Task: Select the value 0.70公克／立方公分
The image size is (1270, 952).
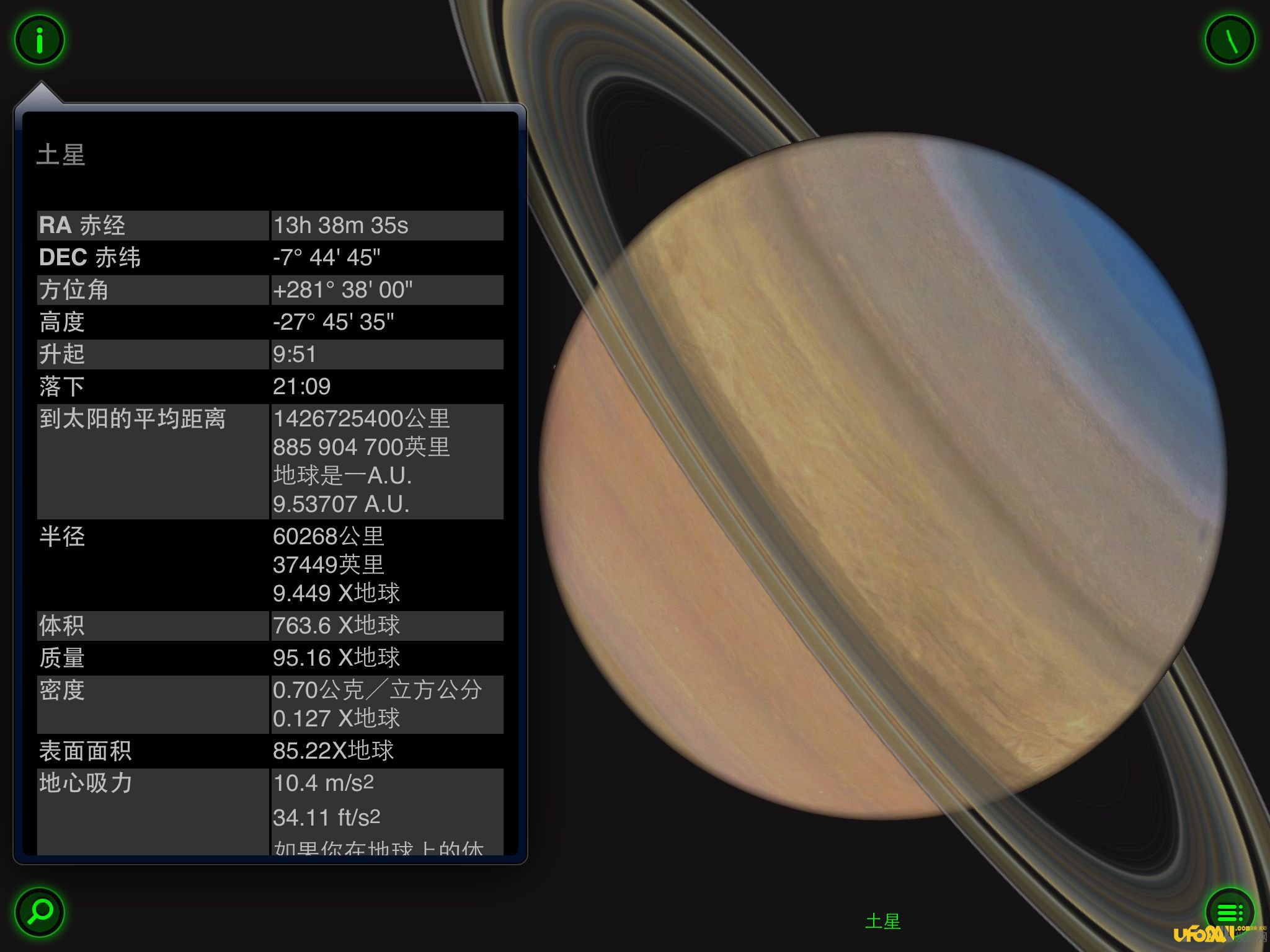Action: click(x=378, y=690)
